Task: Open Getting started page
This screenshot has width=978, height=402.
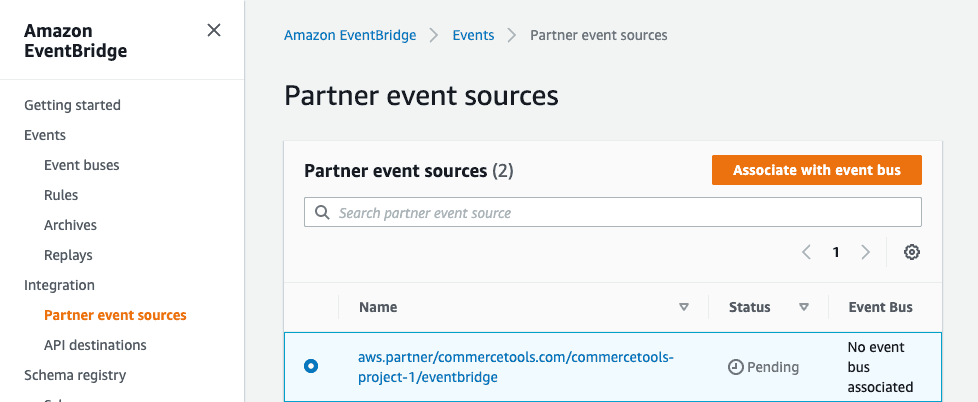Action: click(72, 105)
